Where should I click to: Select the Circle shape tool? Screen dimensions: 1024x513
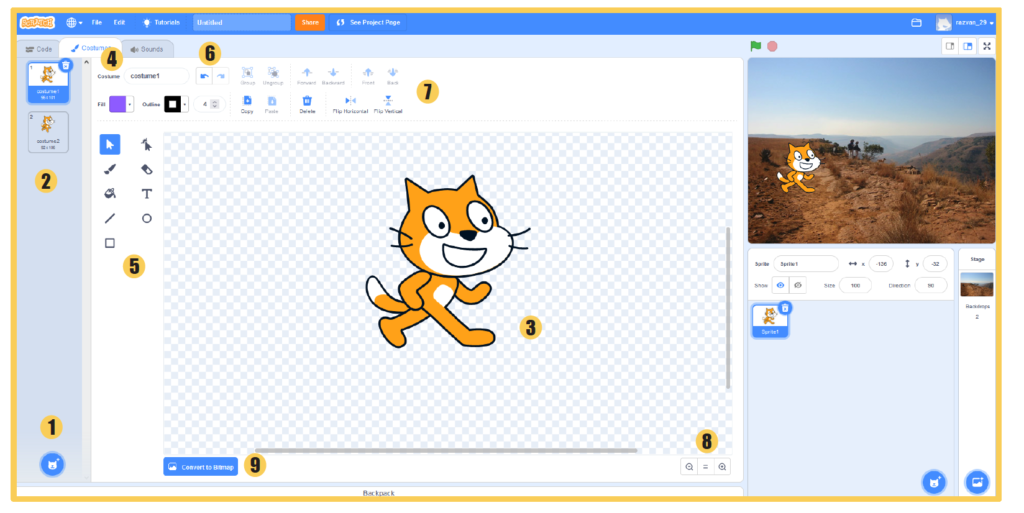point(147,218)
